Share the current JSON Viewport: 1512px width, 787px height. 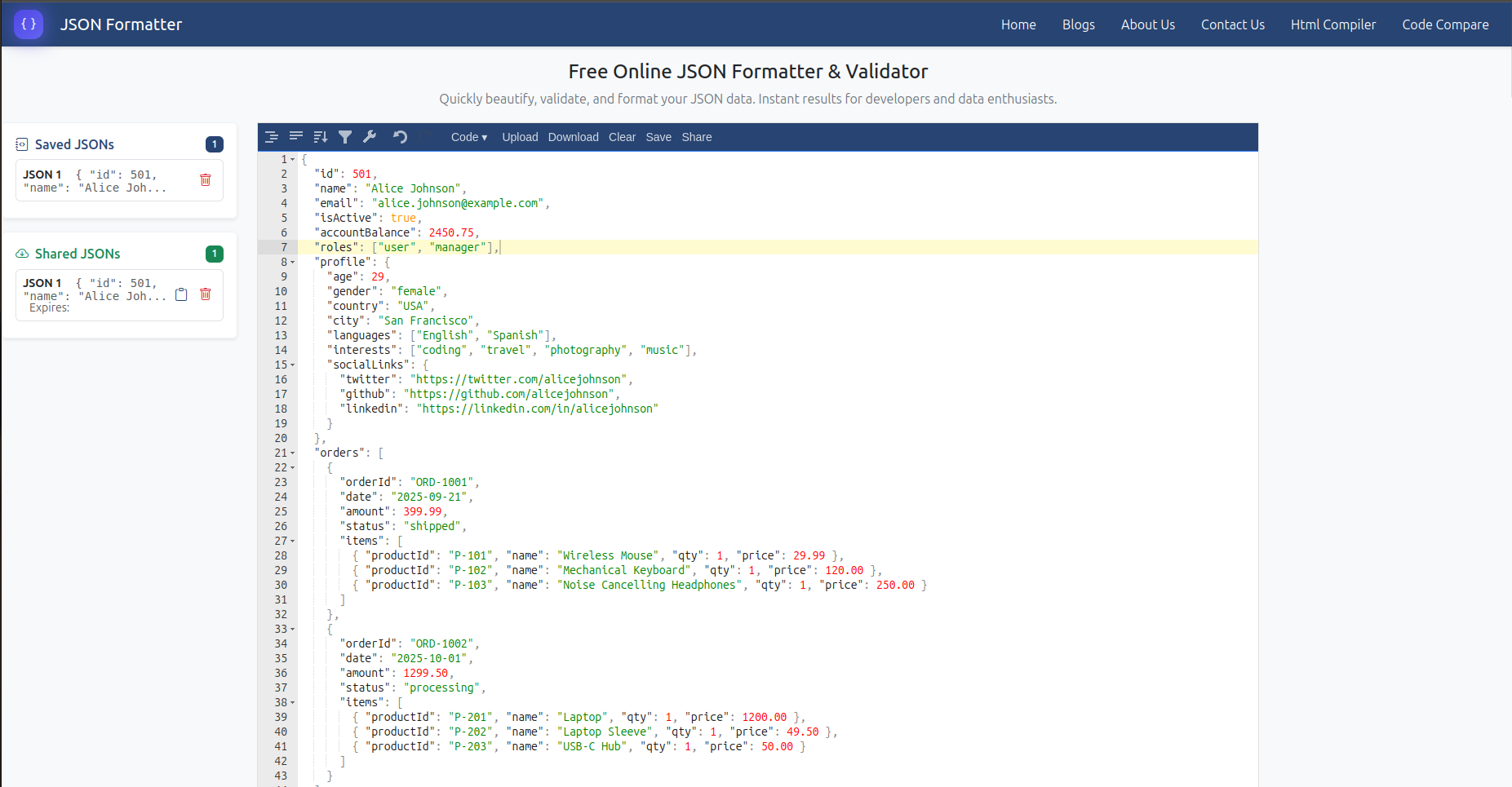click(x=697, y=137)
